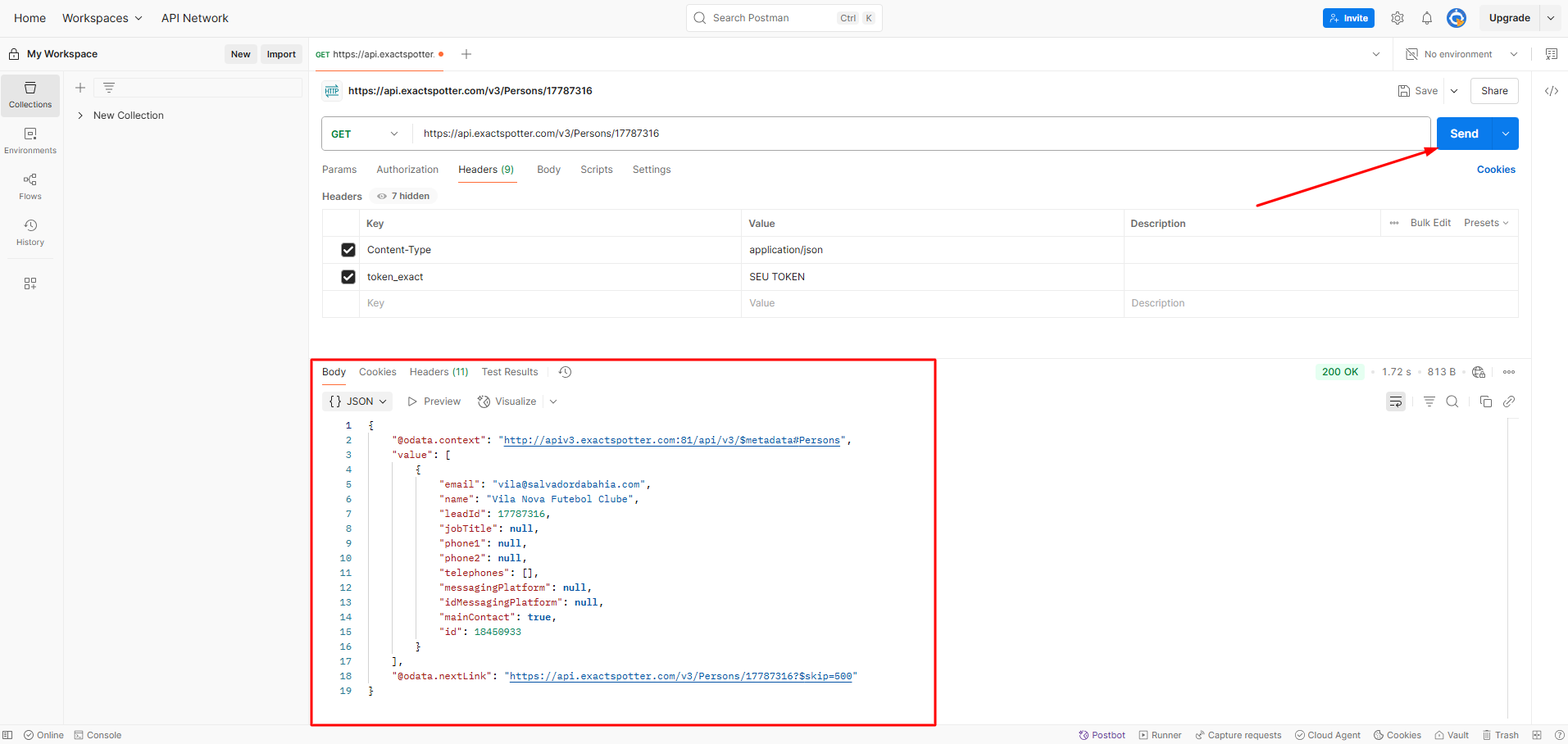Show the 7 hidden headers
1568x744 pixels.
(403, 197)
